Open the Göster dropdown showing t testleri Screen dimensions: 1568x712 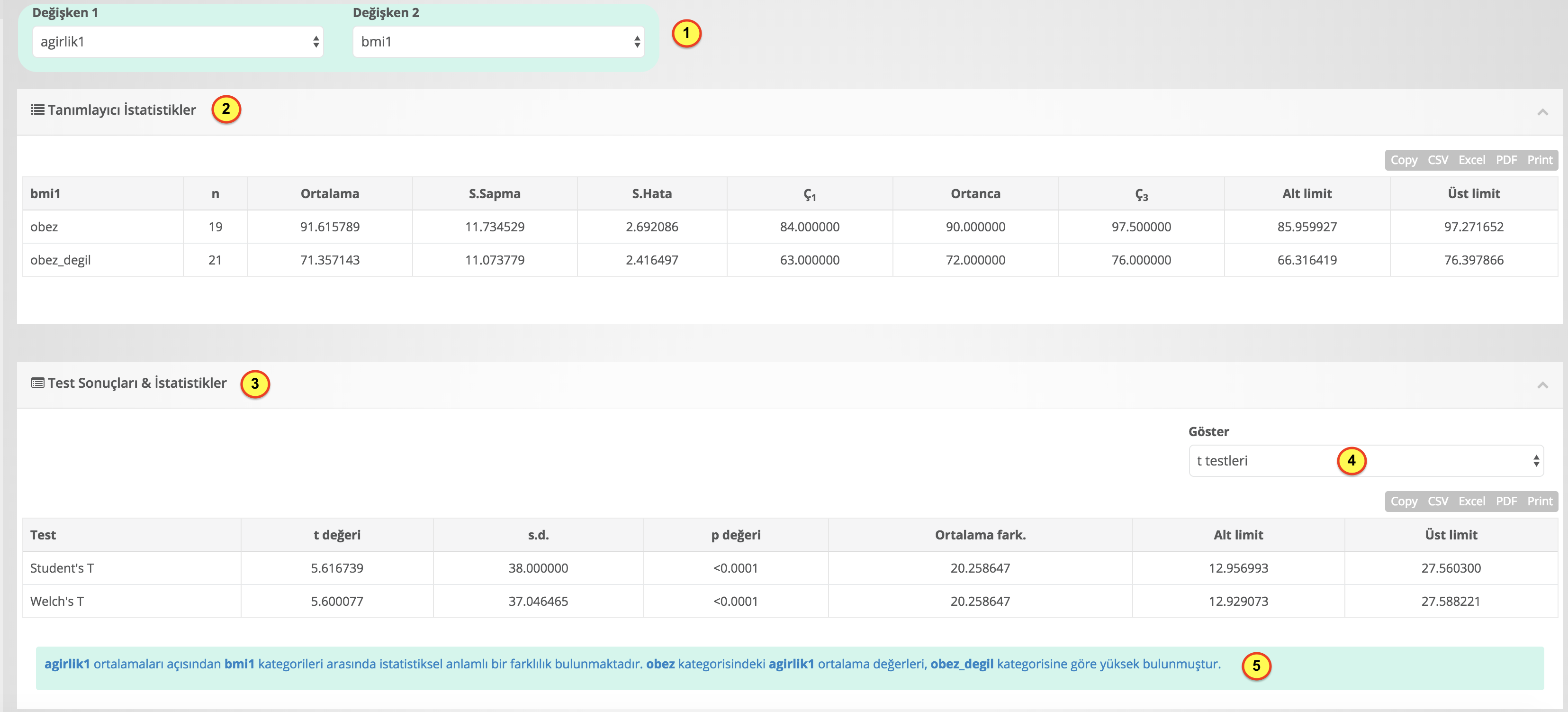pos(1366,460)
